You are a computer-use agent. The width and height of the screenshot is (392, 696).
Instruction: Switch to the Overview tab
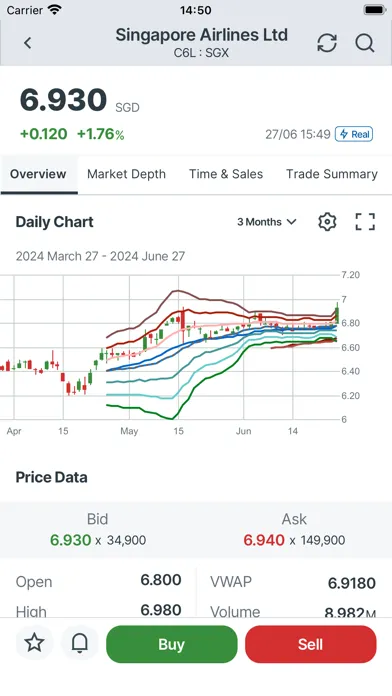(38, 174)
